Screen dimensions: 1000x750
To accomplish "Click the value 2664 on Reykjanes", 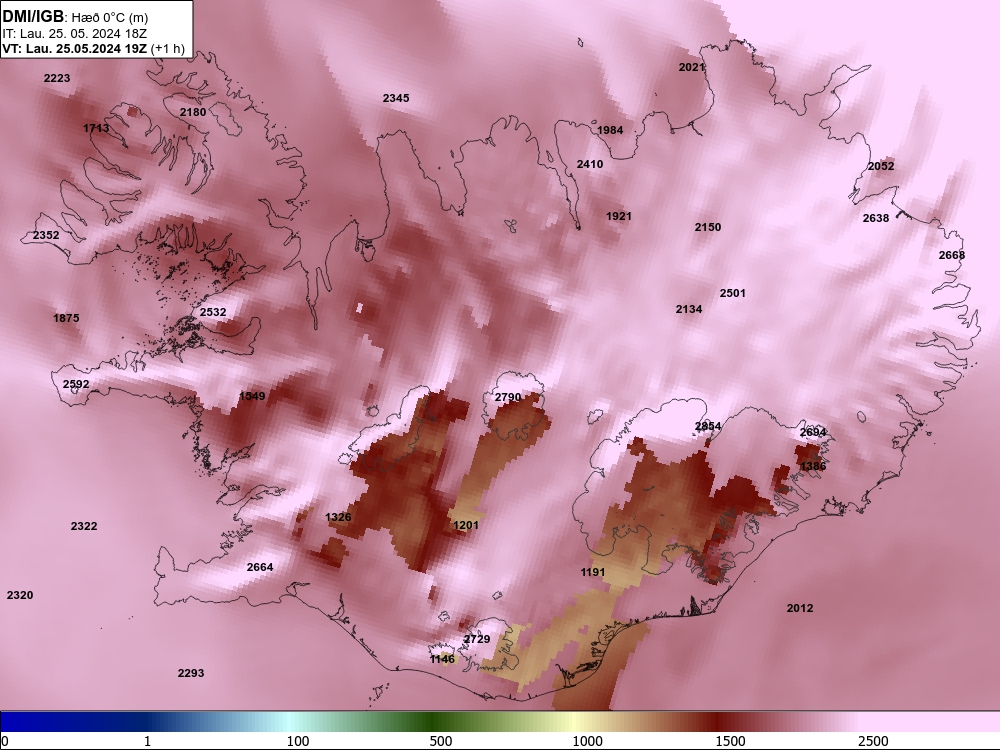I will [260, 567].
